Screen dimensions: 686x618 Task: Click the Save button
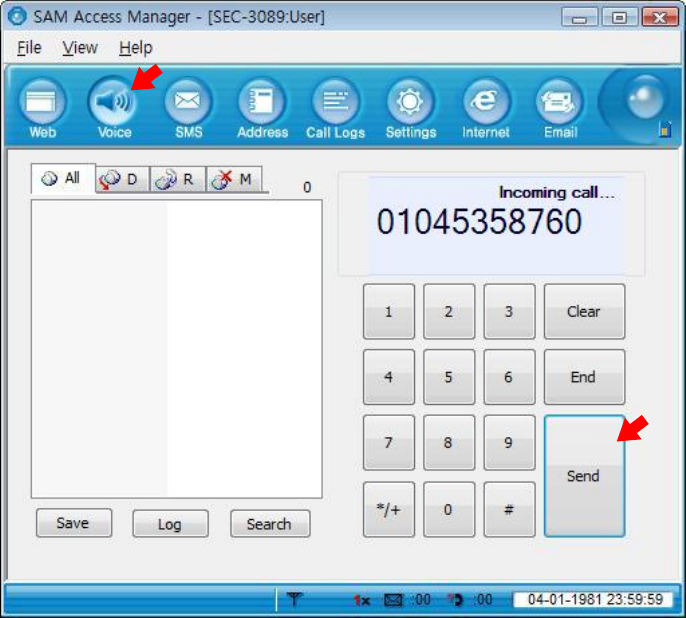(74, 523)
